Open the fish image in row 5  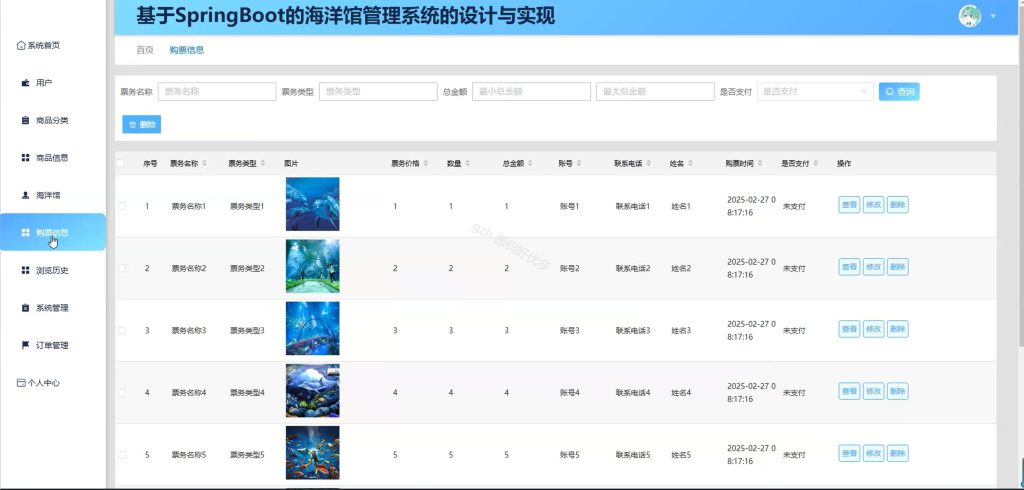click(x=312, y=453)
